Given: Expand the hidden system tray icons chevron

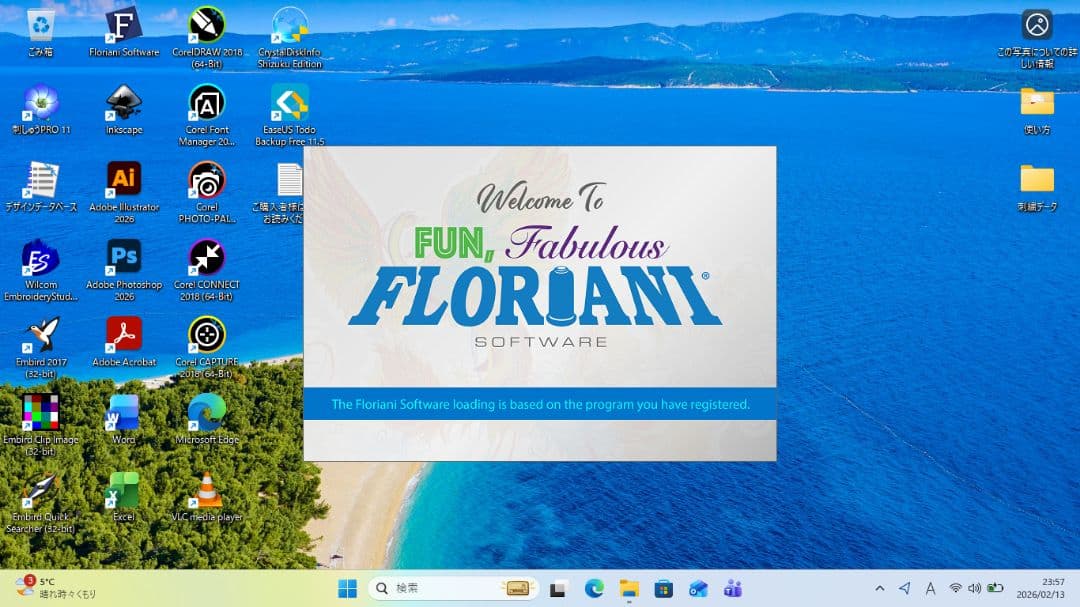Looking at the screenshot, I should click(x=879, y=588).
